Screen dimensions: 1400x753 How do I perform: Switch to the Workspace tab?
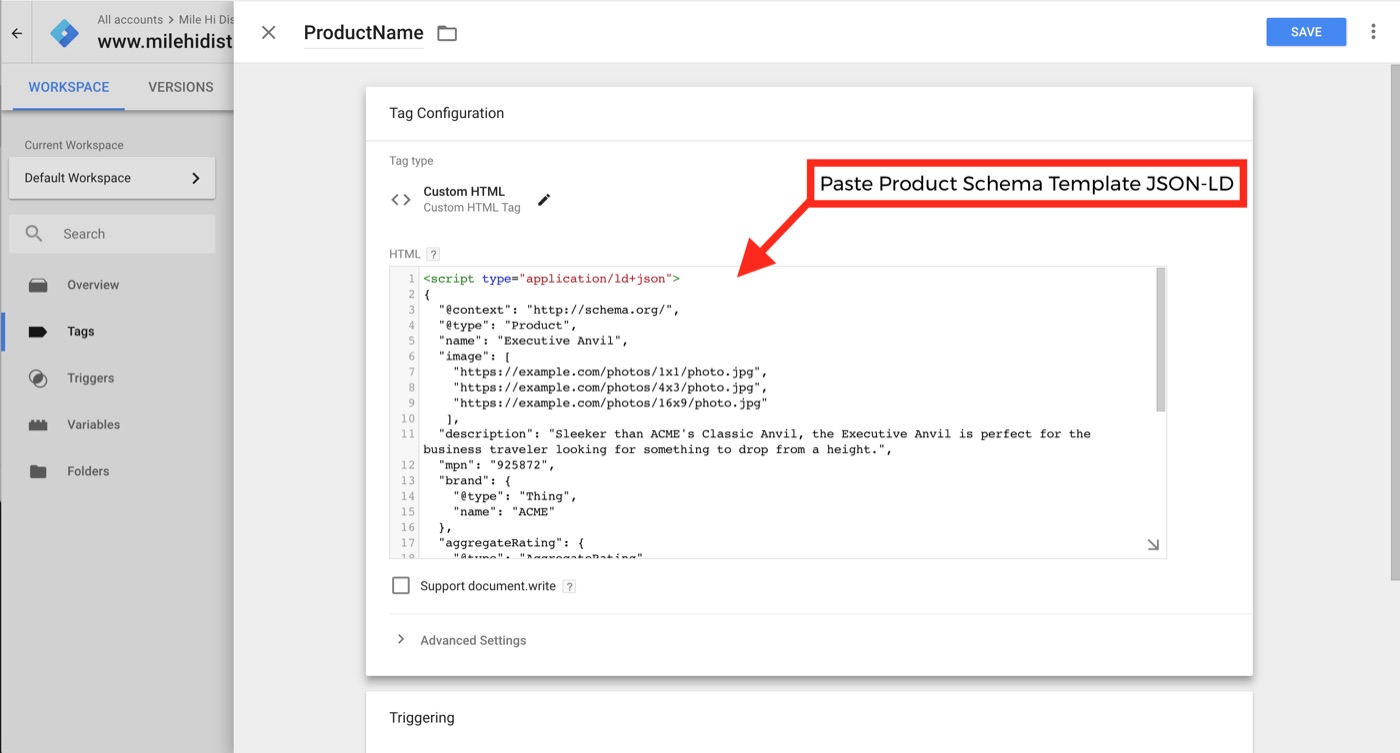(69, 87)
